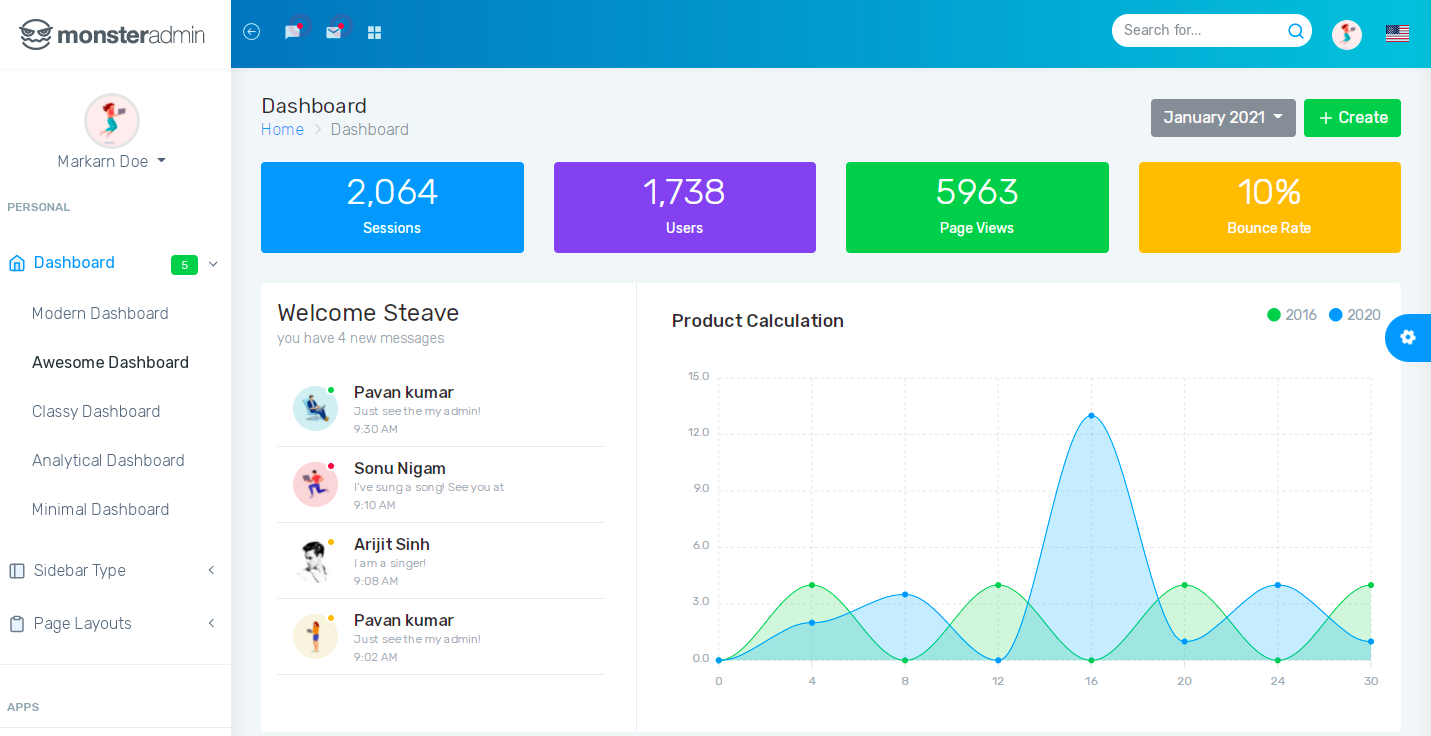Open the US flag language selector
Viewport: 1431px width, 736px height.
1398,34
